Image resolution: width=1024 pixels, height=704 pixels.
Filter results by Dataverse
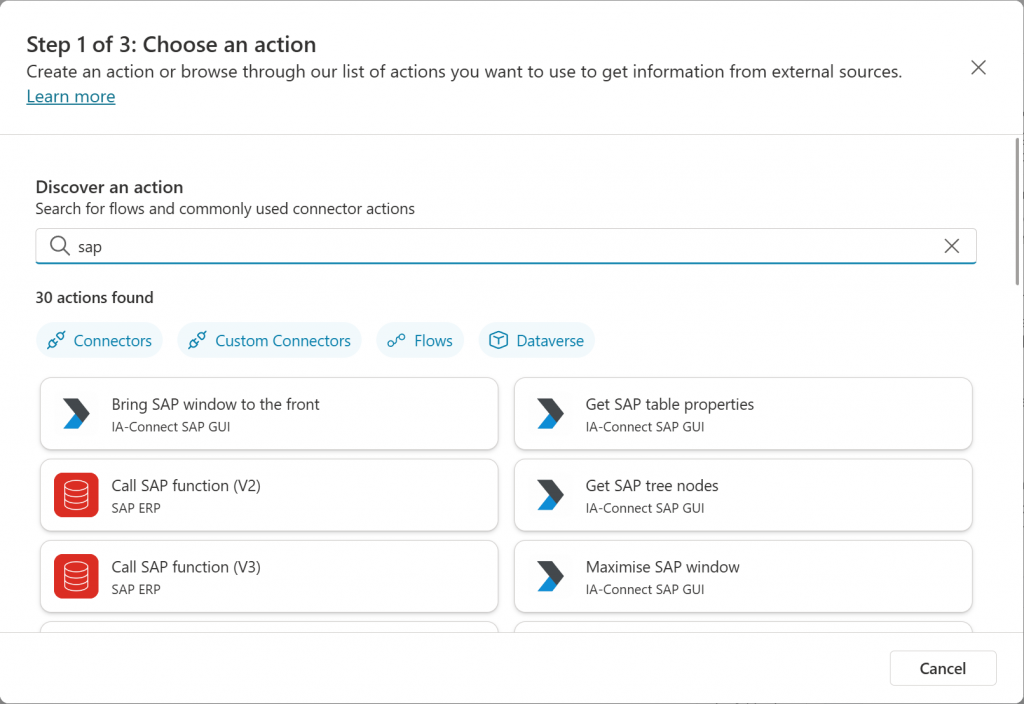537,341
